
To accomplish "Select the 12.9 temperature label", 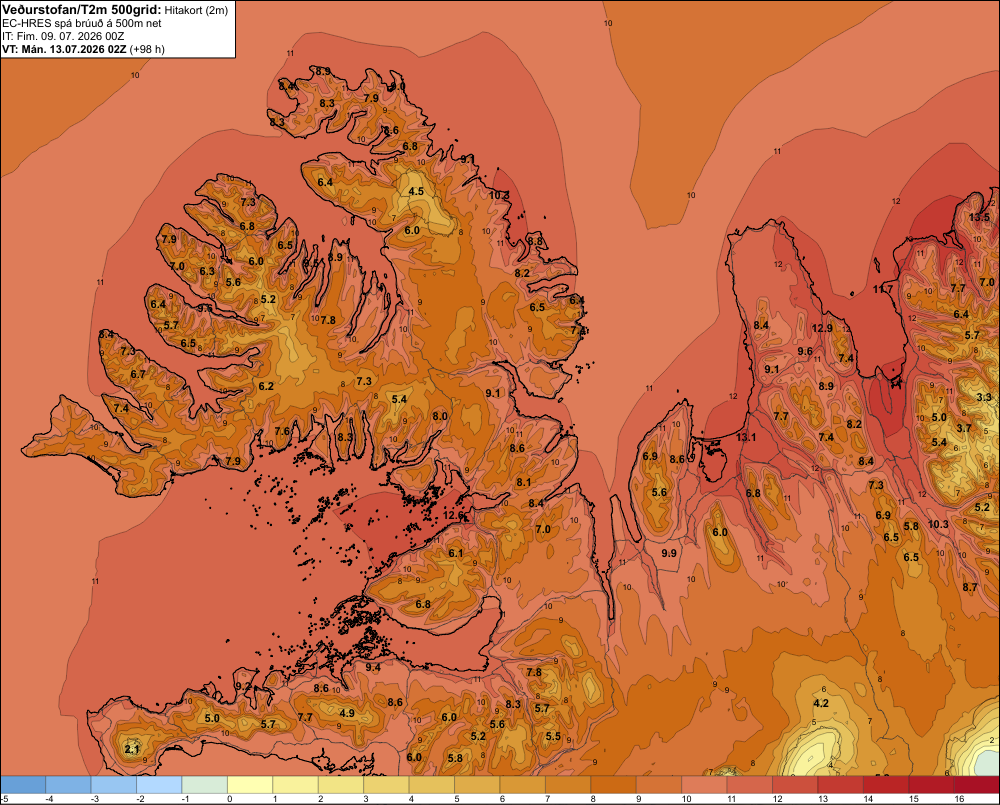I will (822, 328).
